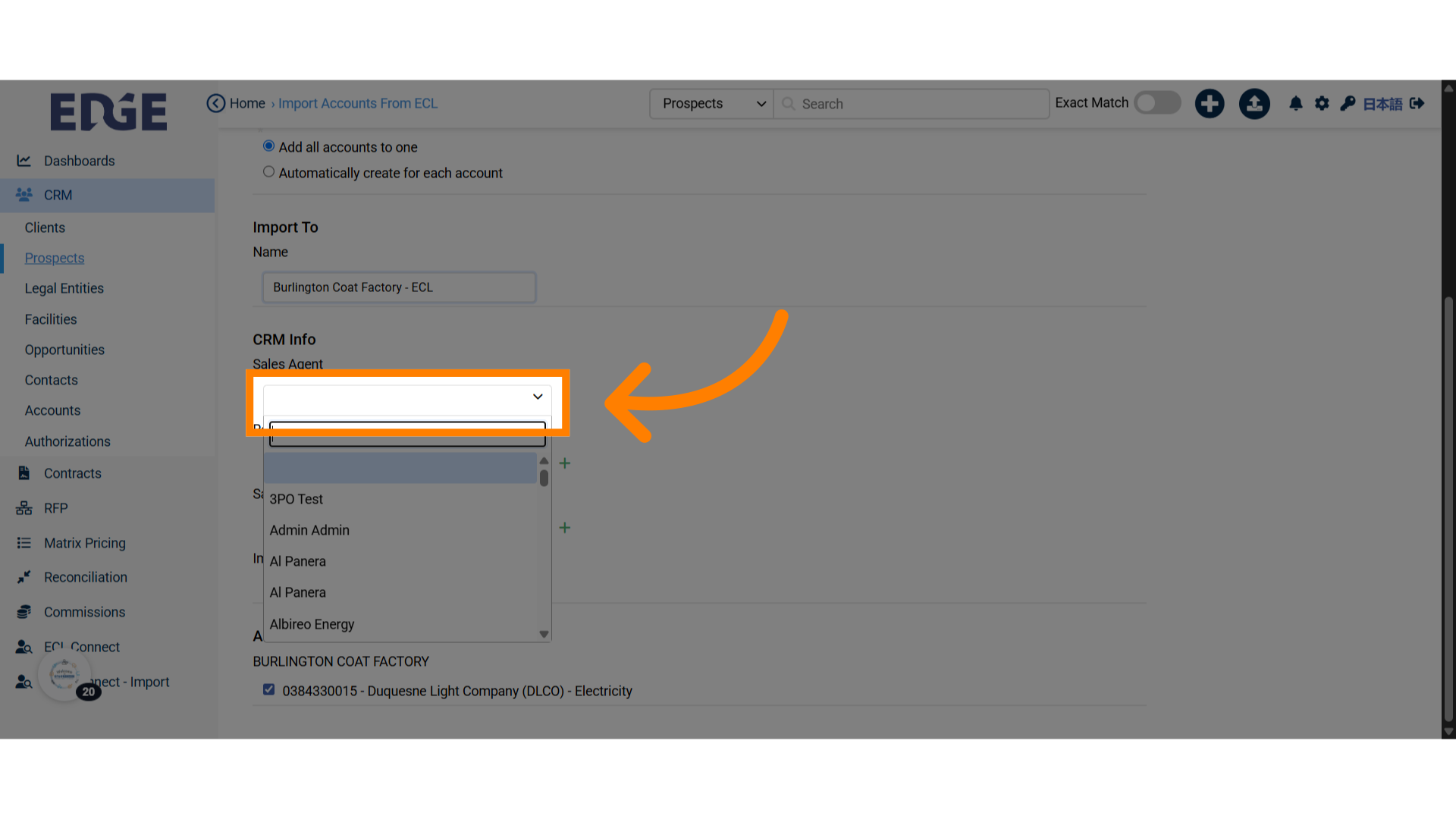The width and height of the screenshot is (1456, 819).
Task: Click the RFP hierarchy icon
Action: (x=24, y=508)
